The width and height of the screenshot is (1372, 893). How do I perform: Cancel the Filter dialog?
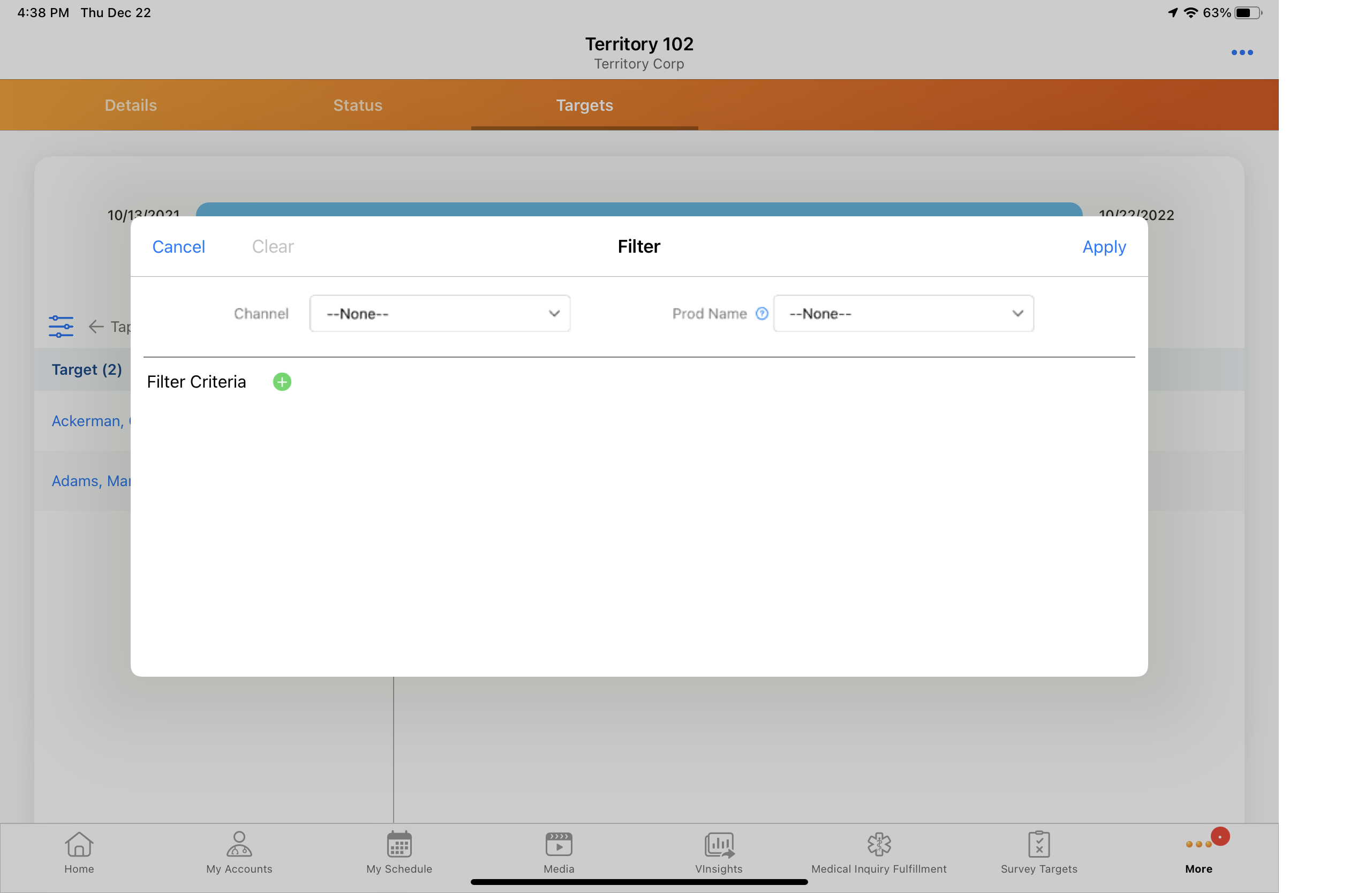click(x=179, y=247)
